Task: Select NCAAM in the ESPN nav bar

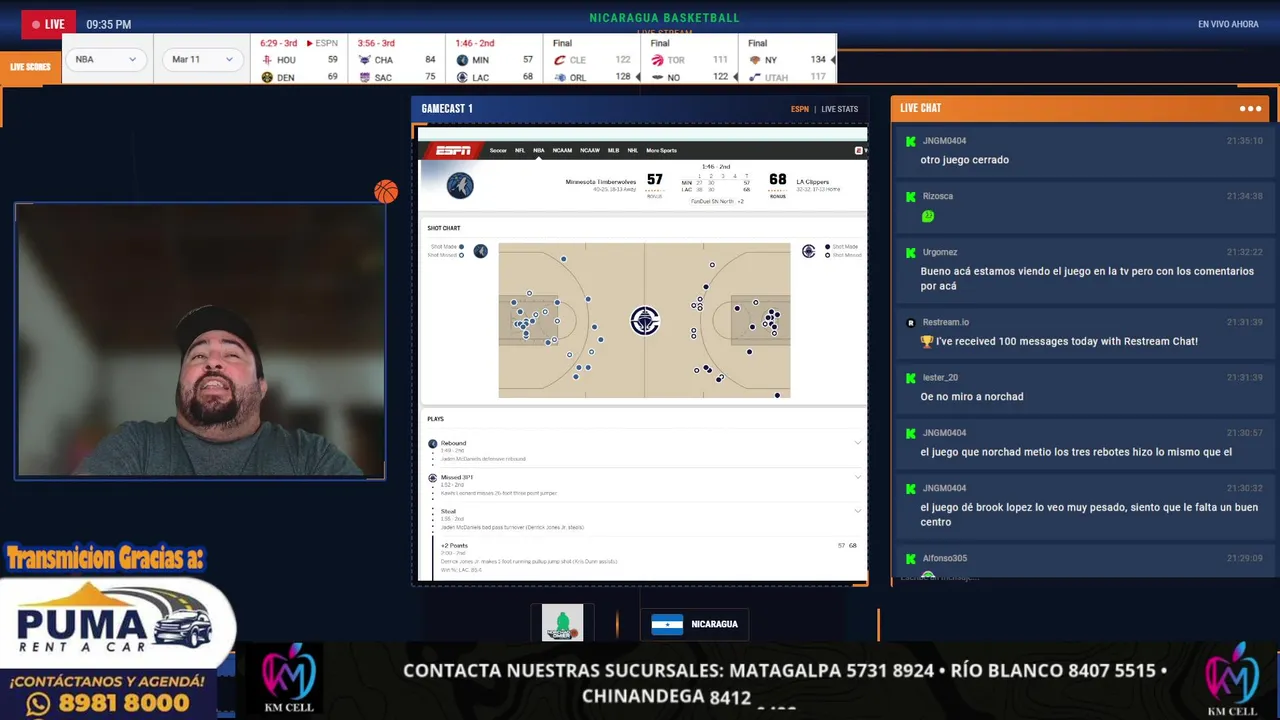Action: [562, 150]
